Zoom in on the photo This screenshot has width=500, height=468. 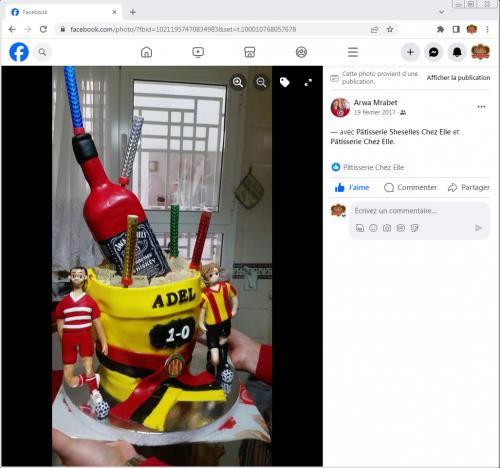click(x=238, y=82)
